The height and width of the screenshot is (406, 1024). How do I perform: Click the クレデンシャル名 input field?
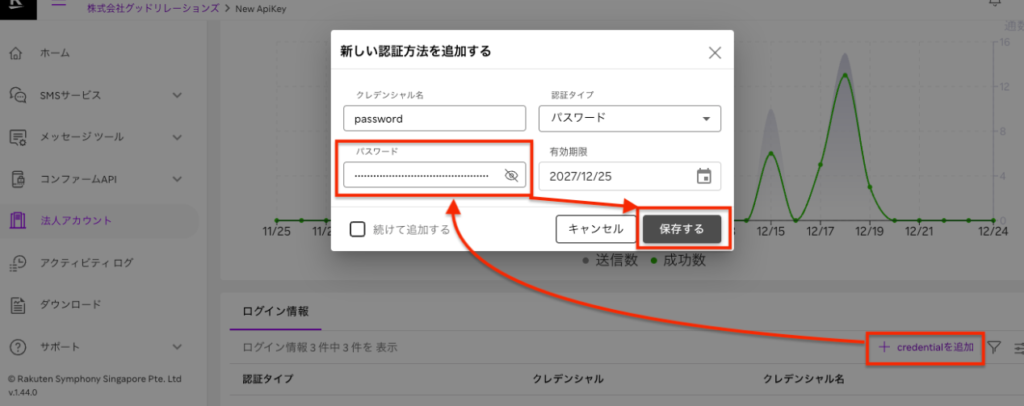(x=433, y=118)
